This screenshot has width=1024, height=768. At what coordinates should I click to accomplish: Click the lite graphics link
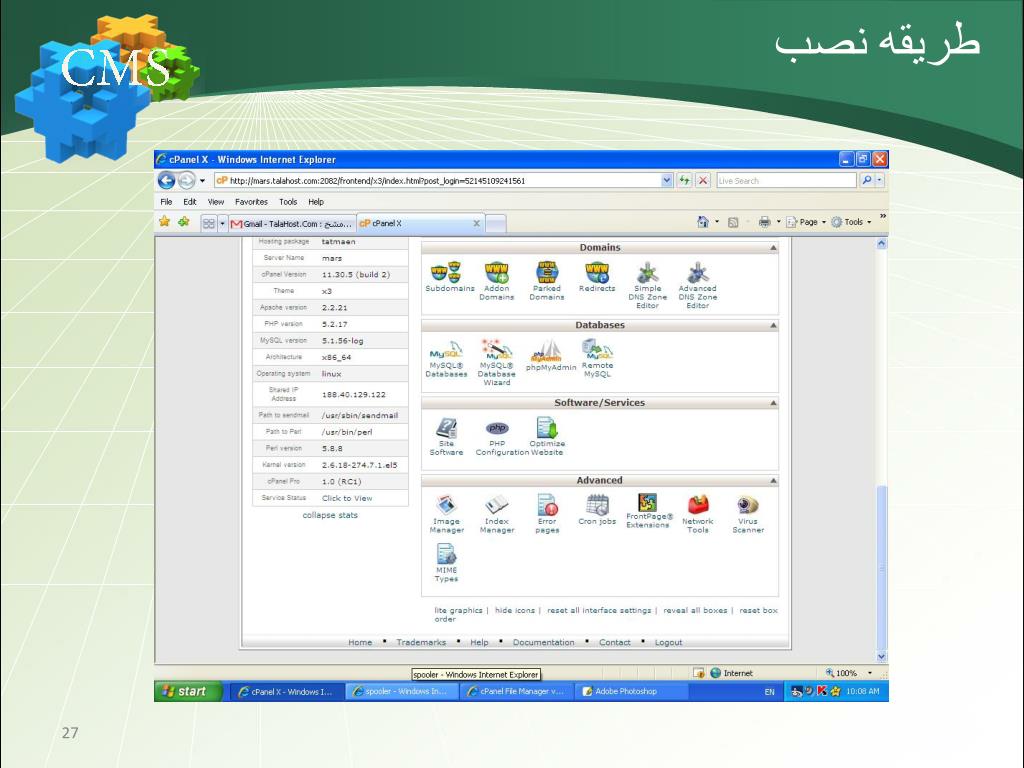tap(458, 610)
